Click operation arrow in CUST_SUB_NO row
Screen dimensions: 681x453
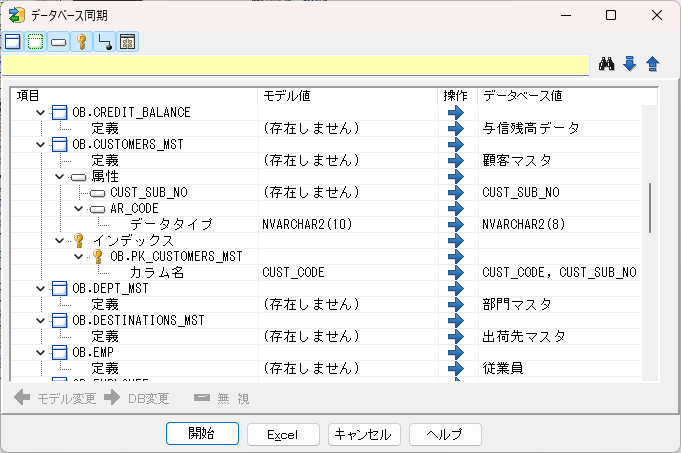point(456,192)
